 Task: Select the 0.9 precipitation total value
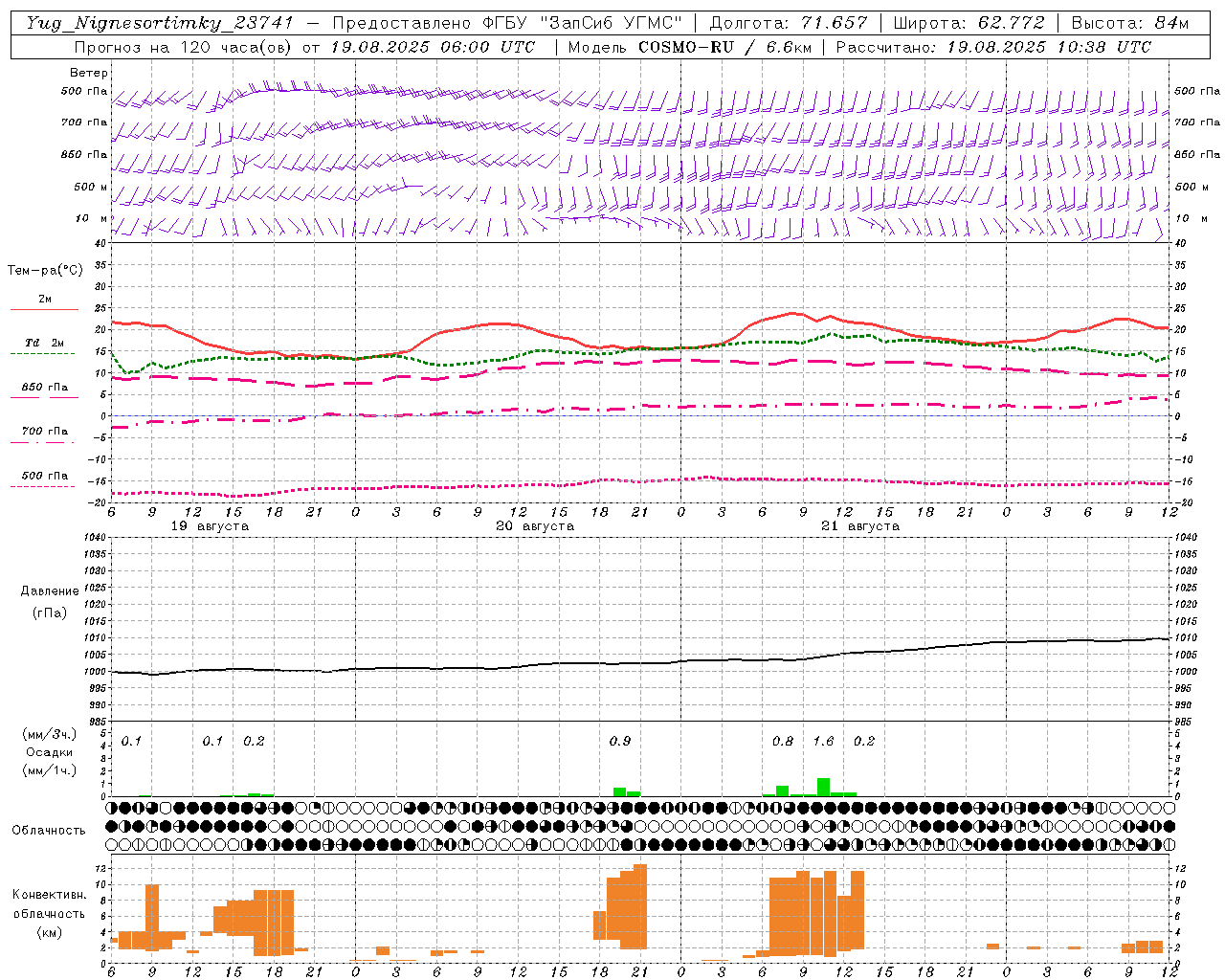(620, 741)
